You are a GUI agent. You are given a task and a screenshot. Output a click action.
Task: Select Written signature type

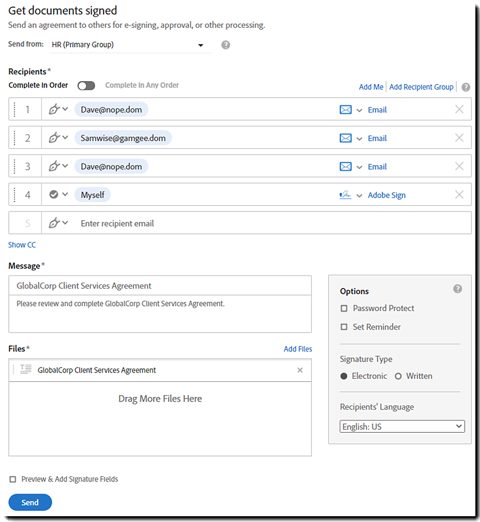(x=398, y=376)
